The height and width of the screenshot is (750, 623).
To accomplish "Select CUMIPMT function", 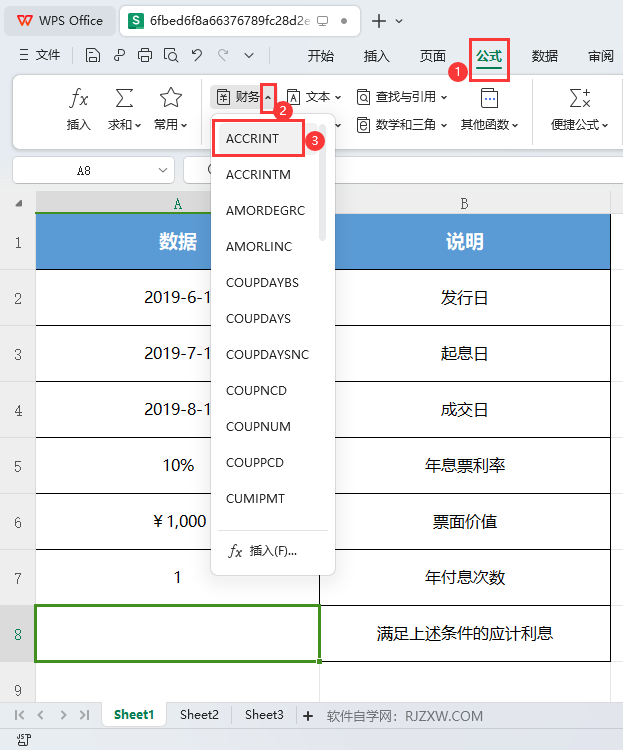I will (255, 498).
